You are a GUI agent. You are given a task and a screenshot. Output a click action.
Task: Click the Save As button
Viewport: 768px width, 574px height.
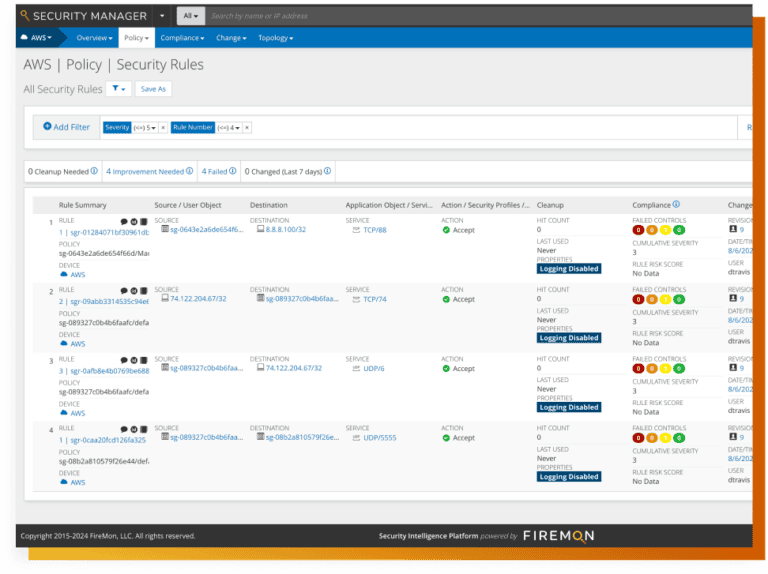pyautogui.click(x=153, y=89)
